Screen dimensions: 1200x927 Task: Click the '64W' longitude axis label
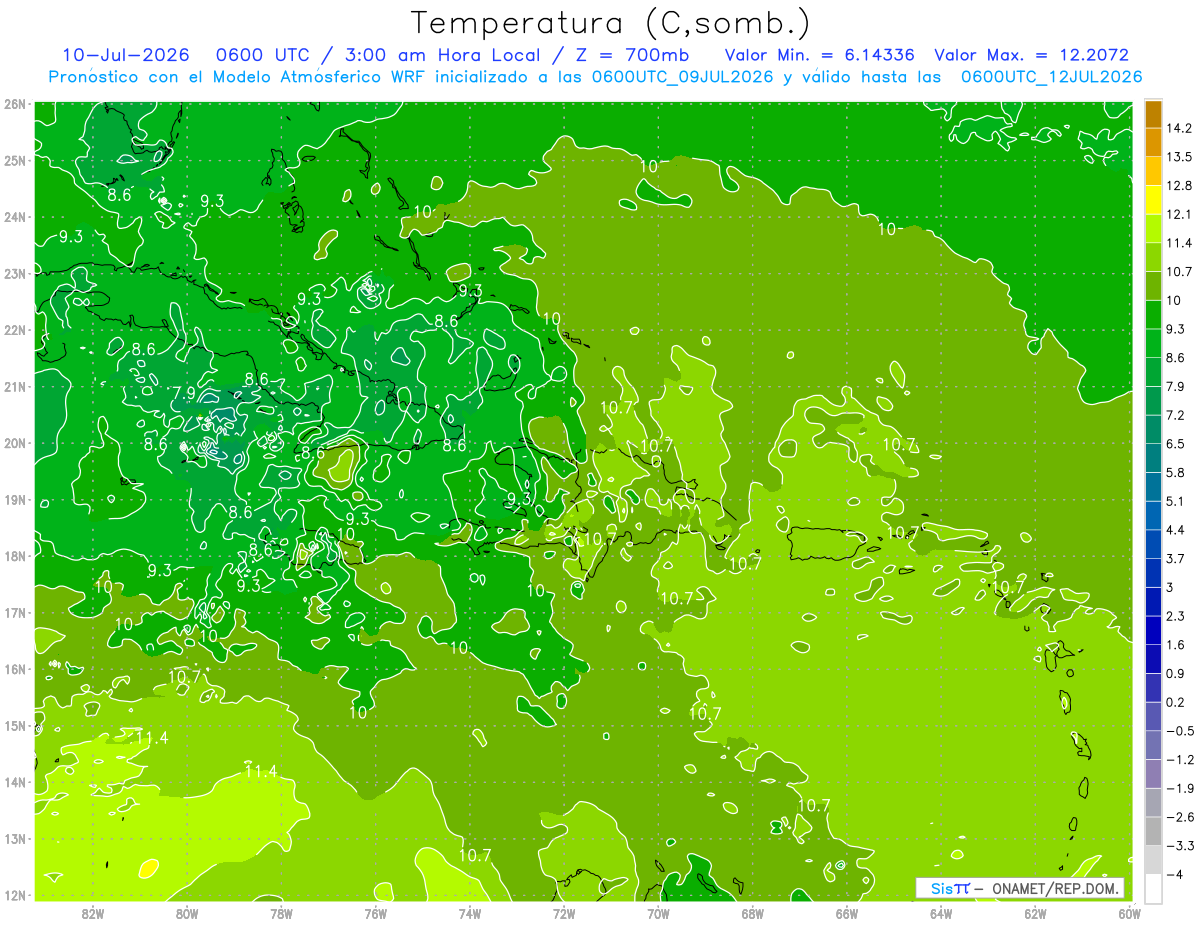point(941,913)
